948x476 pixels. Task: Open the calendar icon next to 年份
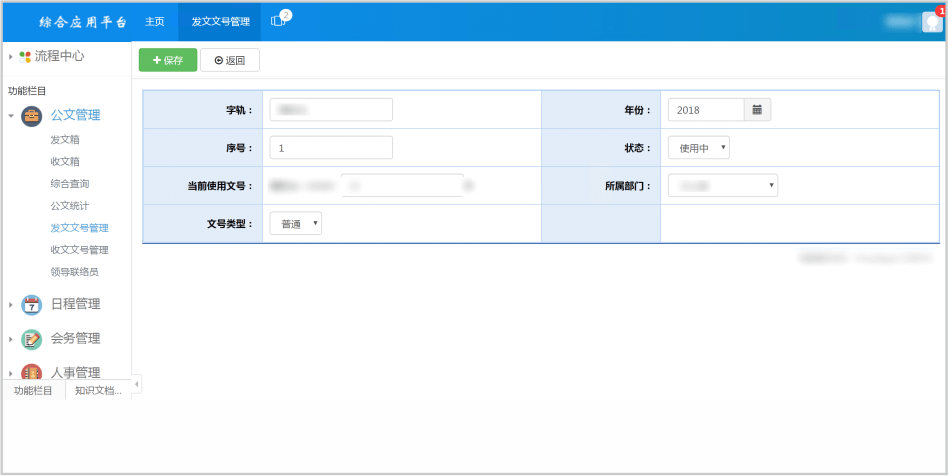757,110
